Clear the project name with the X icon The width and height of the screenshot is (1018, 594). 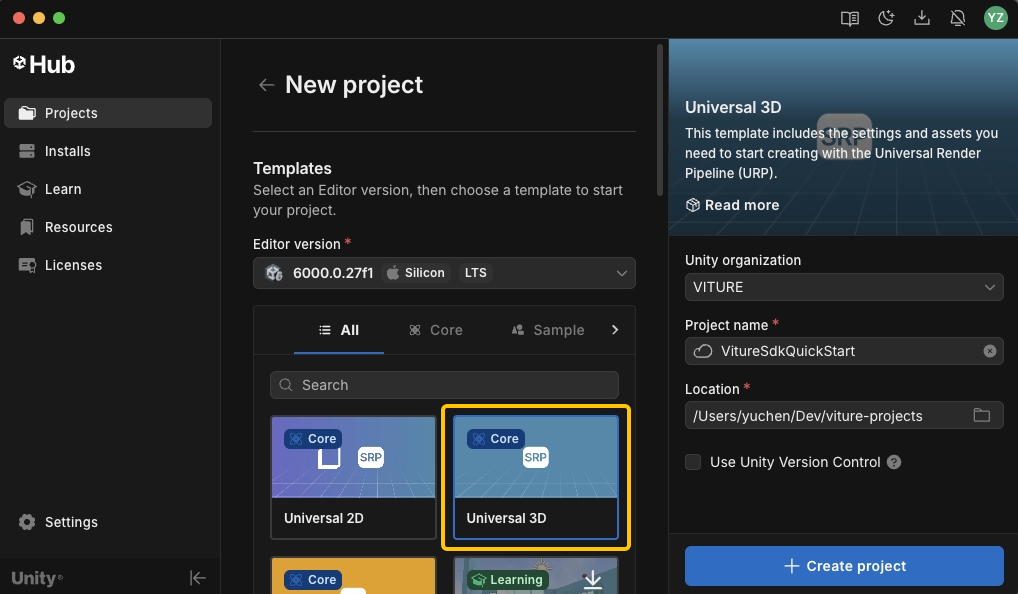989,351
